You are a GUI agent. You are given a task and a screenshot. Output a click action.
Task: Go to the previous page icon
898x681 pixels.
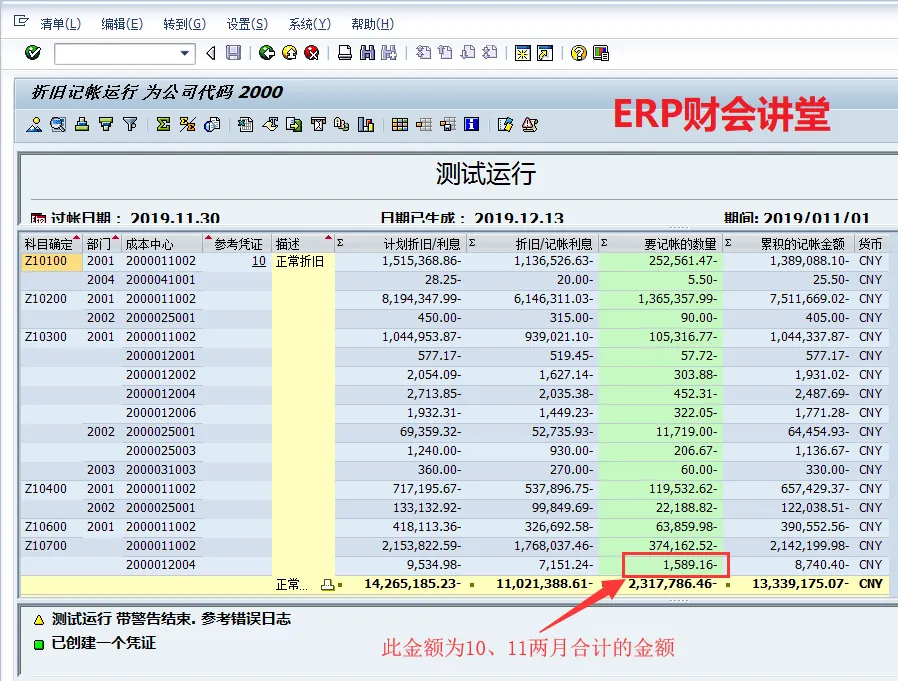pyautogui.click(x=445, y=53)
